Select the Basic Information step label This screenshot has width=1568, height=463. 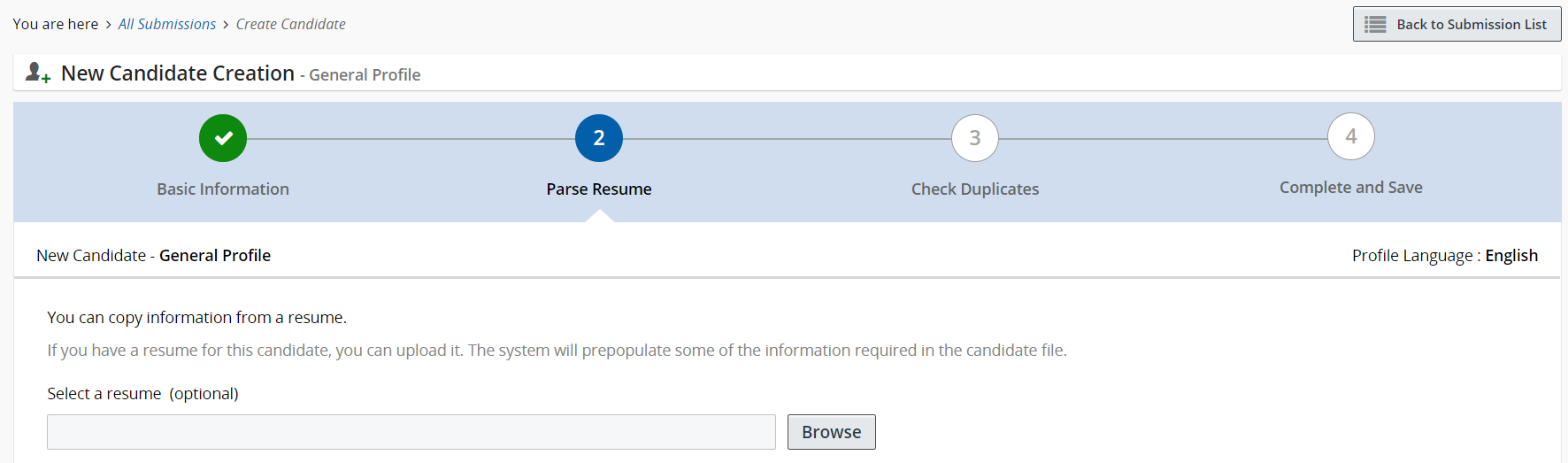(223, 189)
